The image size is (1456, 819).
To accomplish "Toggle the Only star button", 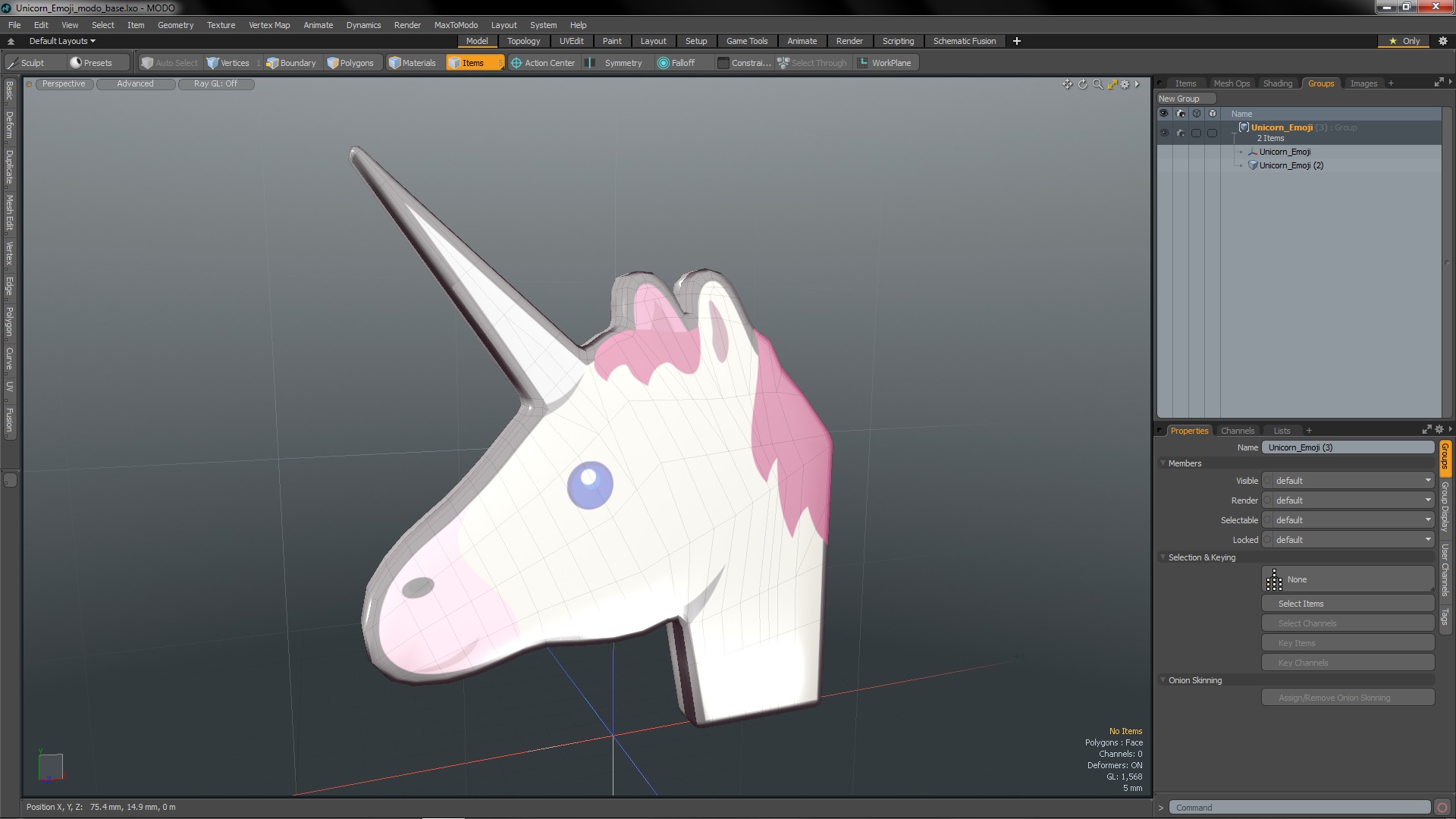I will (1404, 41).
